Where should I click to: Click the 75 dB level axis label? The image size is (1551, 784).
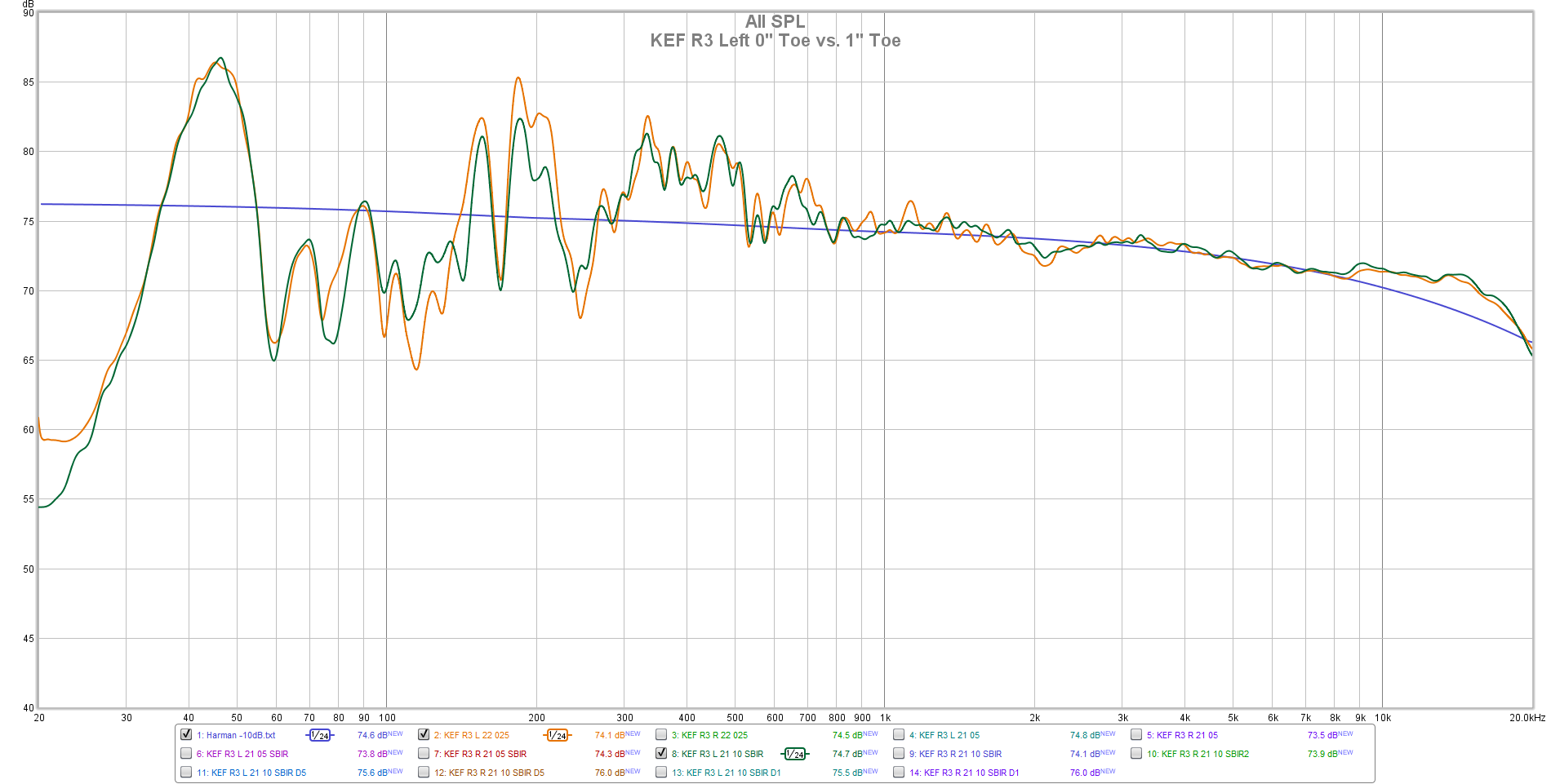(29, 221)
